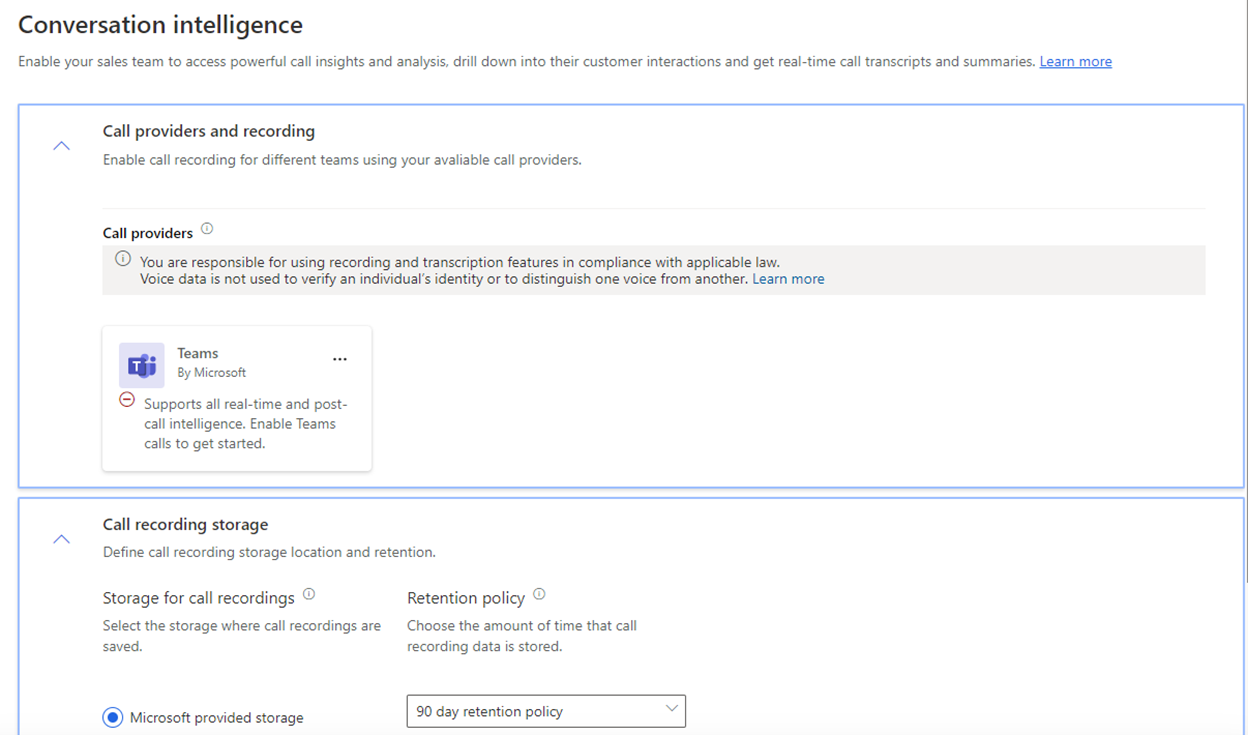Click the Call providers and recording heading

point(209,131)
